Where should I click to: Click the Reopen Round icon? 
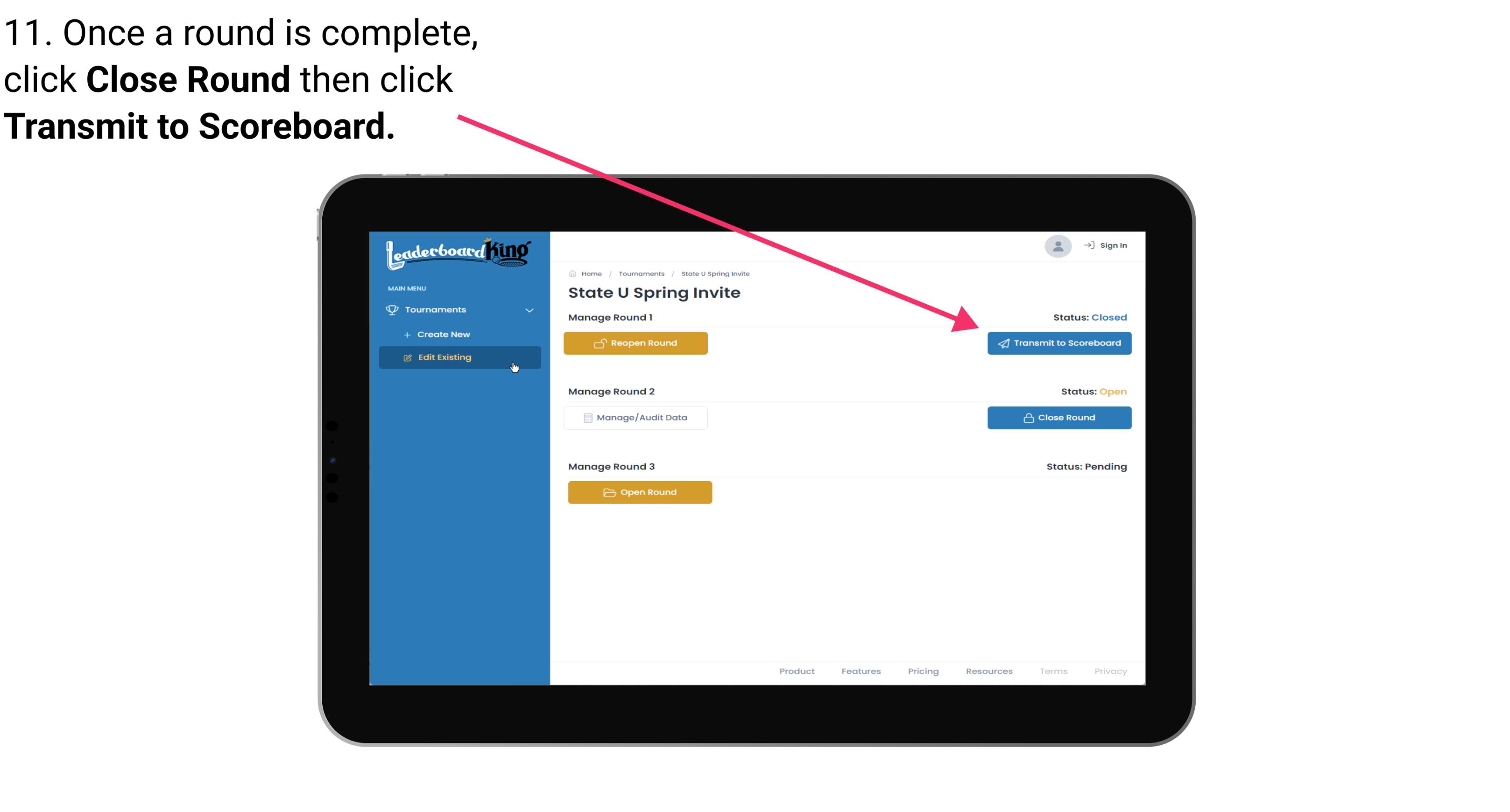(x=600, y=342)
